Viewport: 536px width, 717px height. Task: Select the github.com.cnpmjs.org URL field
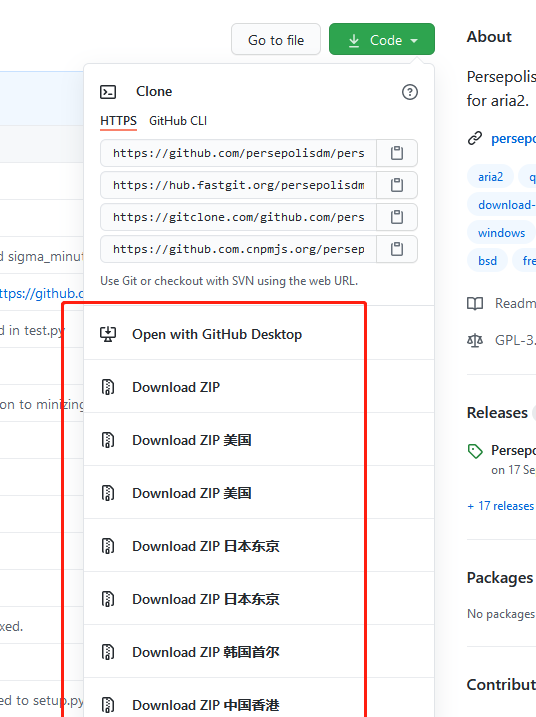(238, 249)
